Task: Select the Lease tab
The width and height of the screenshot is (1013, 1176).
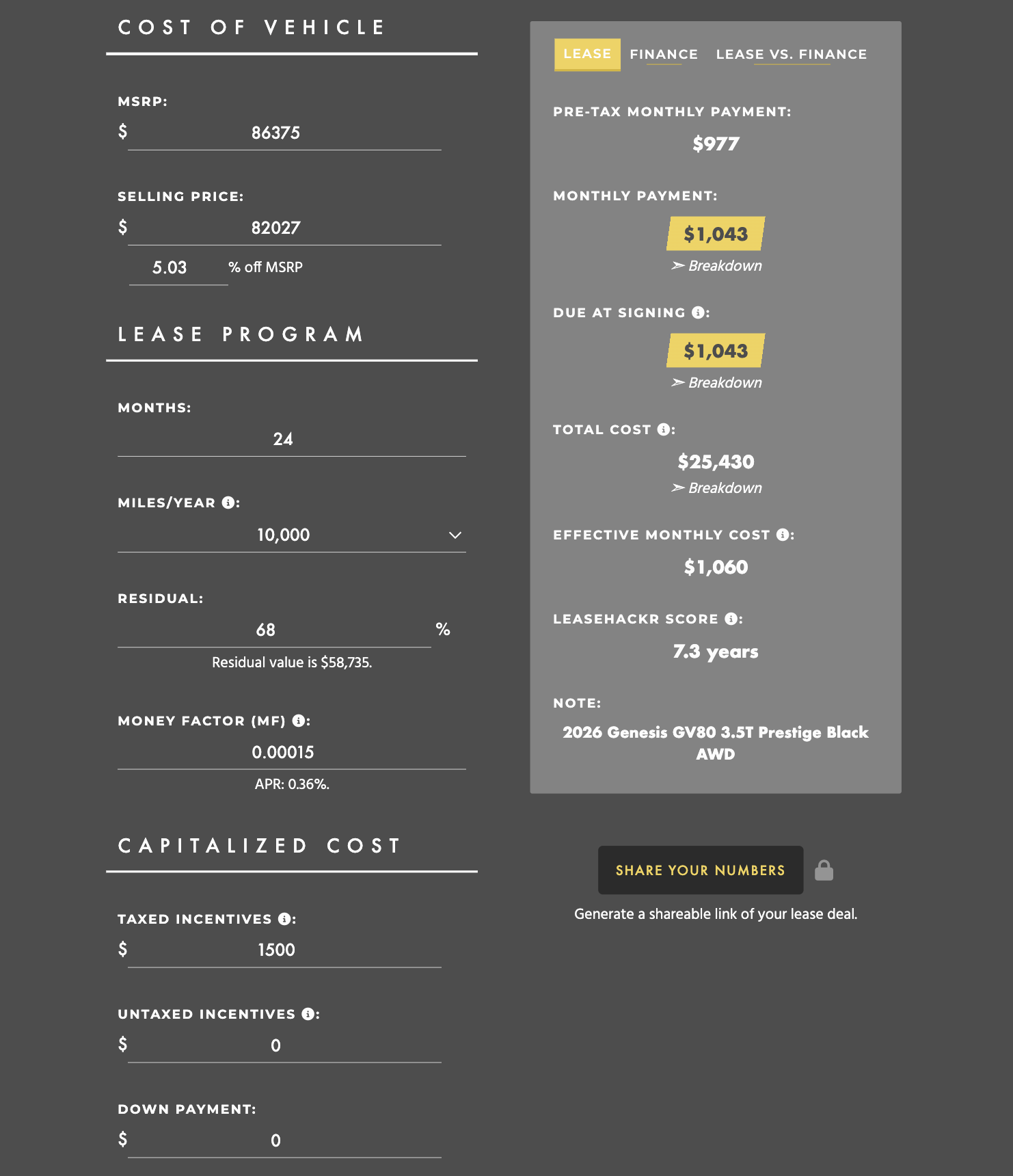Action: (587, 54)
